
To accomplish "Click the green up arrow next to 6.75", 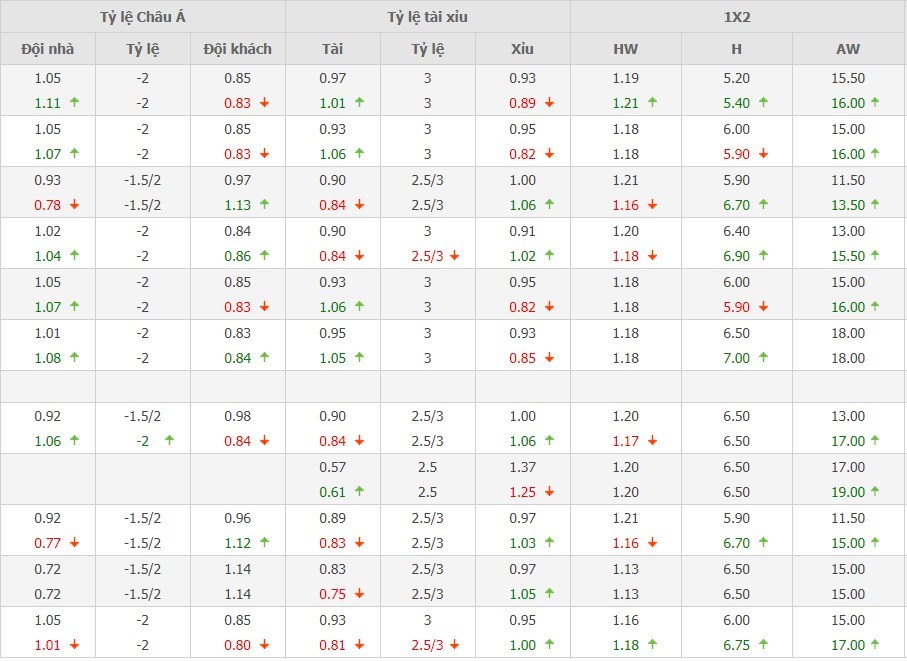I will click(764, 645).
